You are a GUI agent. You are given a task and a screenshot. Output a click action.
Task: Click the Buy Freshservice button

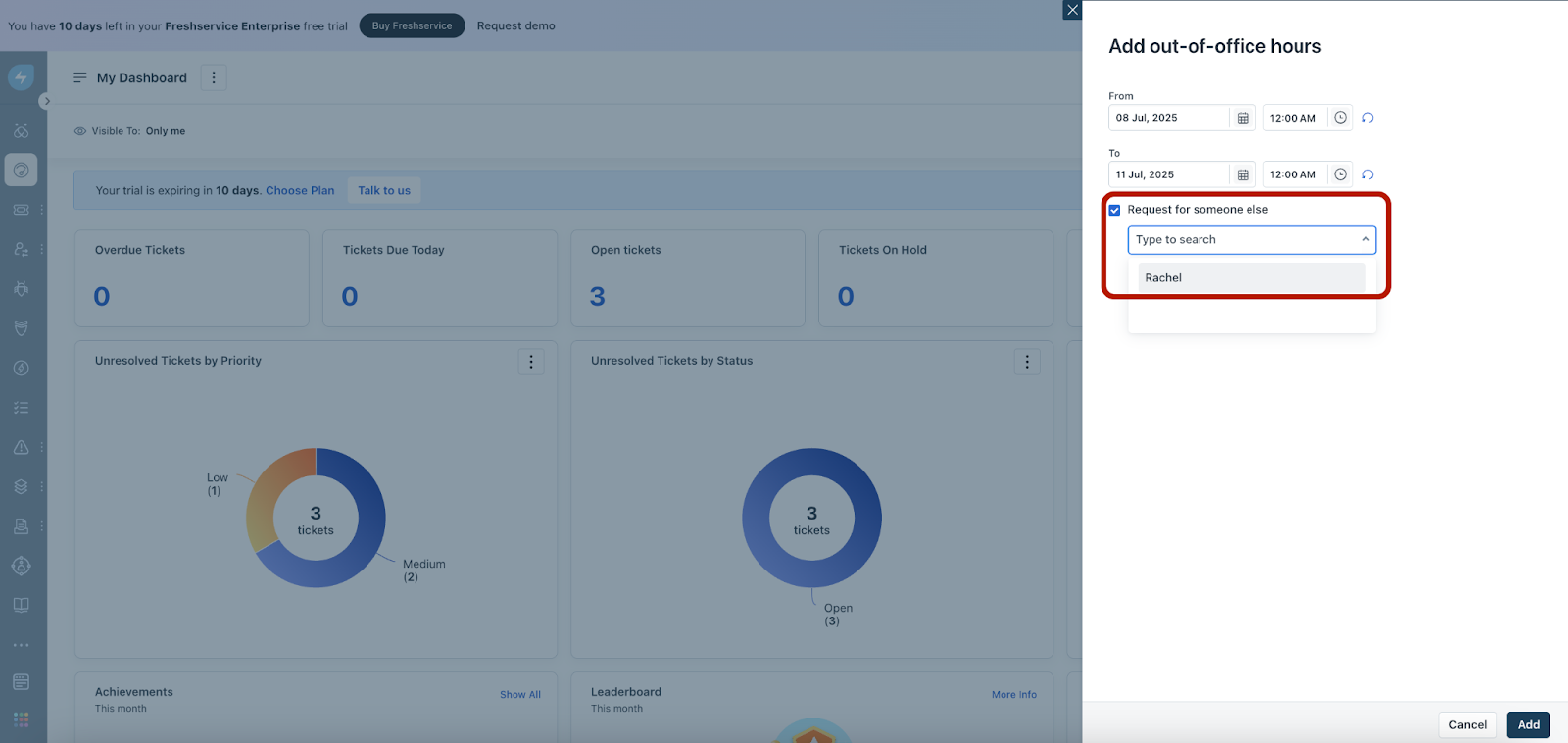(412, 25)
